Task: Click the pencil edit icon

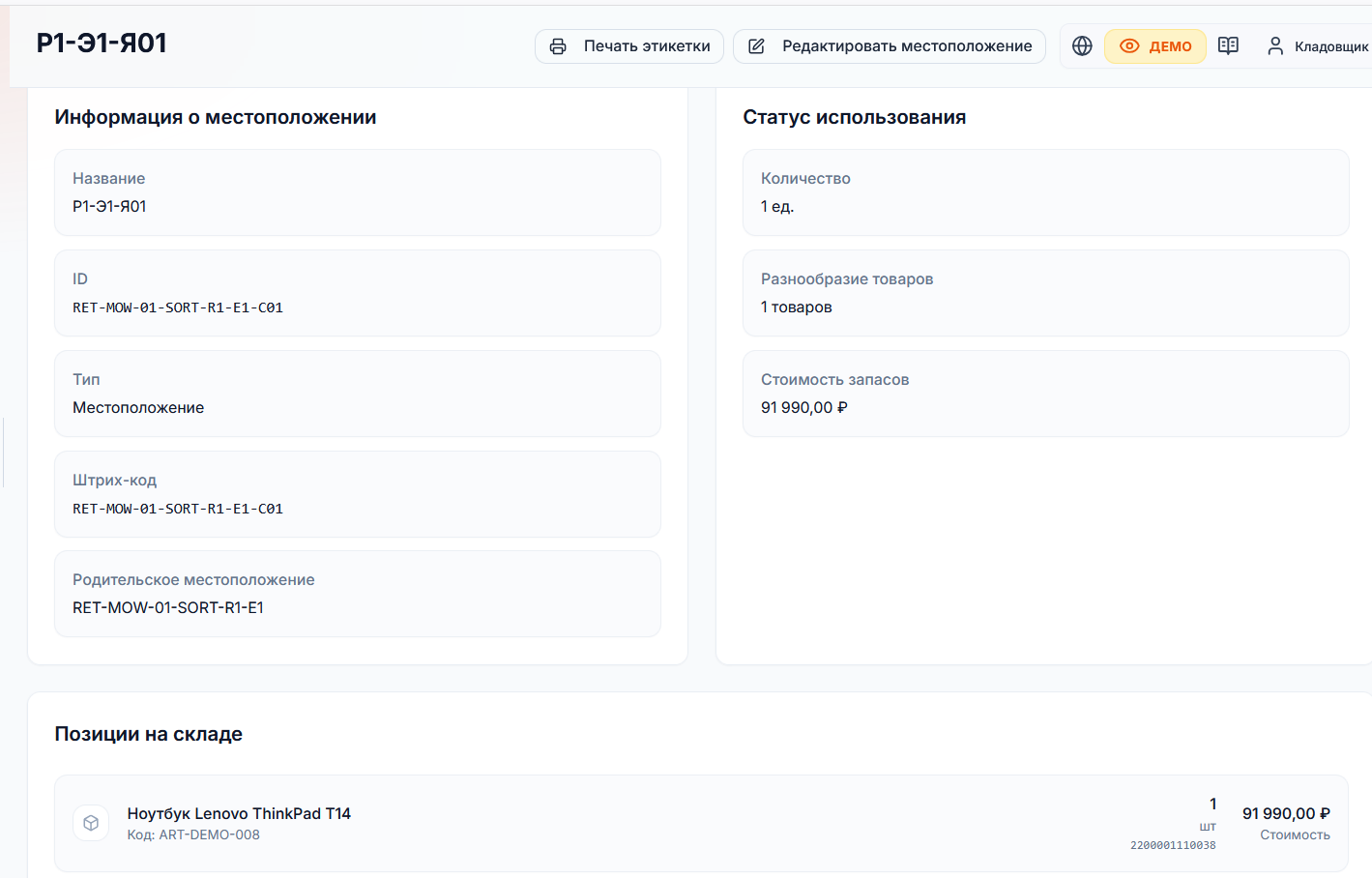Action: (x=757, y=46)
